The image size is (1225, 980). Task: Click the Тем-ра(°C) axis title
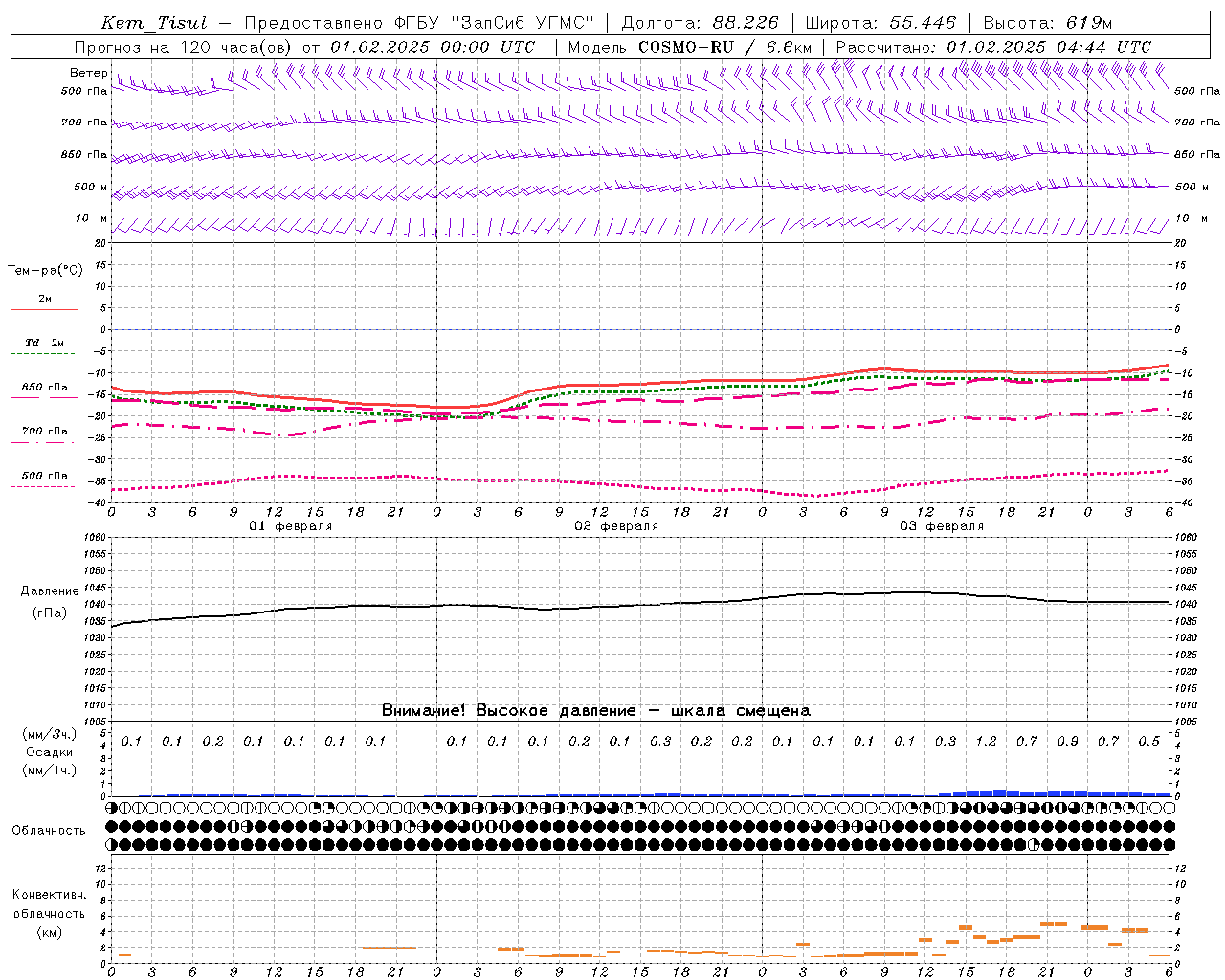[45, 271]
